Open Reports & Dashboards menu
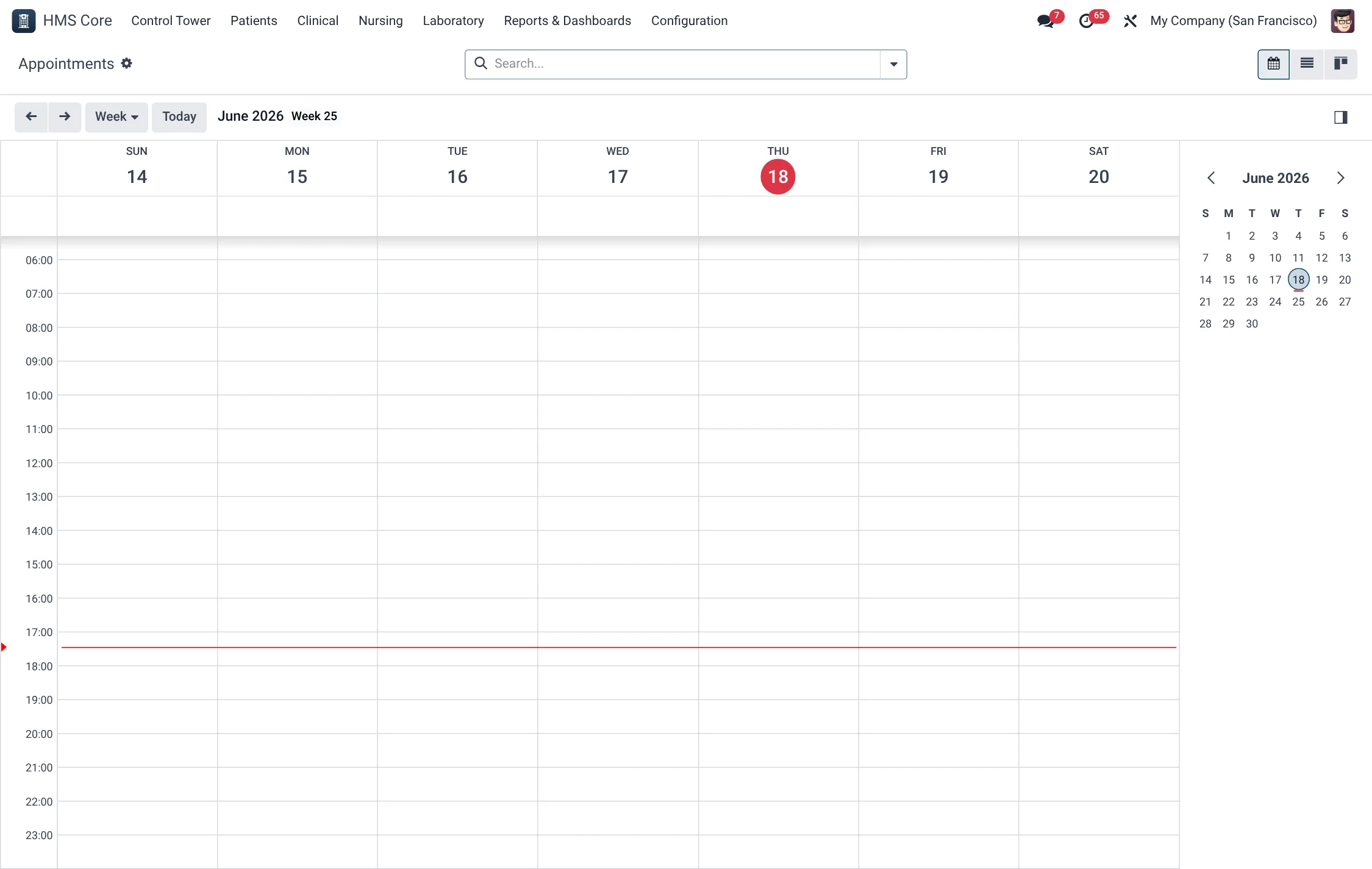 [567, 21]
